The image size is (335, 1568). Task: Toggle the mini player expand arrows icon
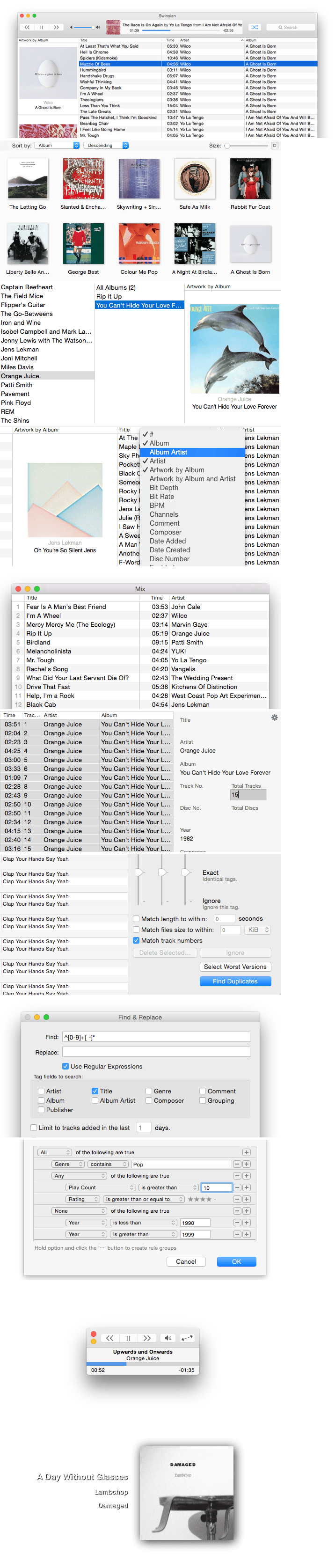click(187, 1338)
